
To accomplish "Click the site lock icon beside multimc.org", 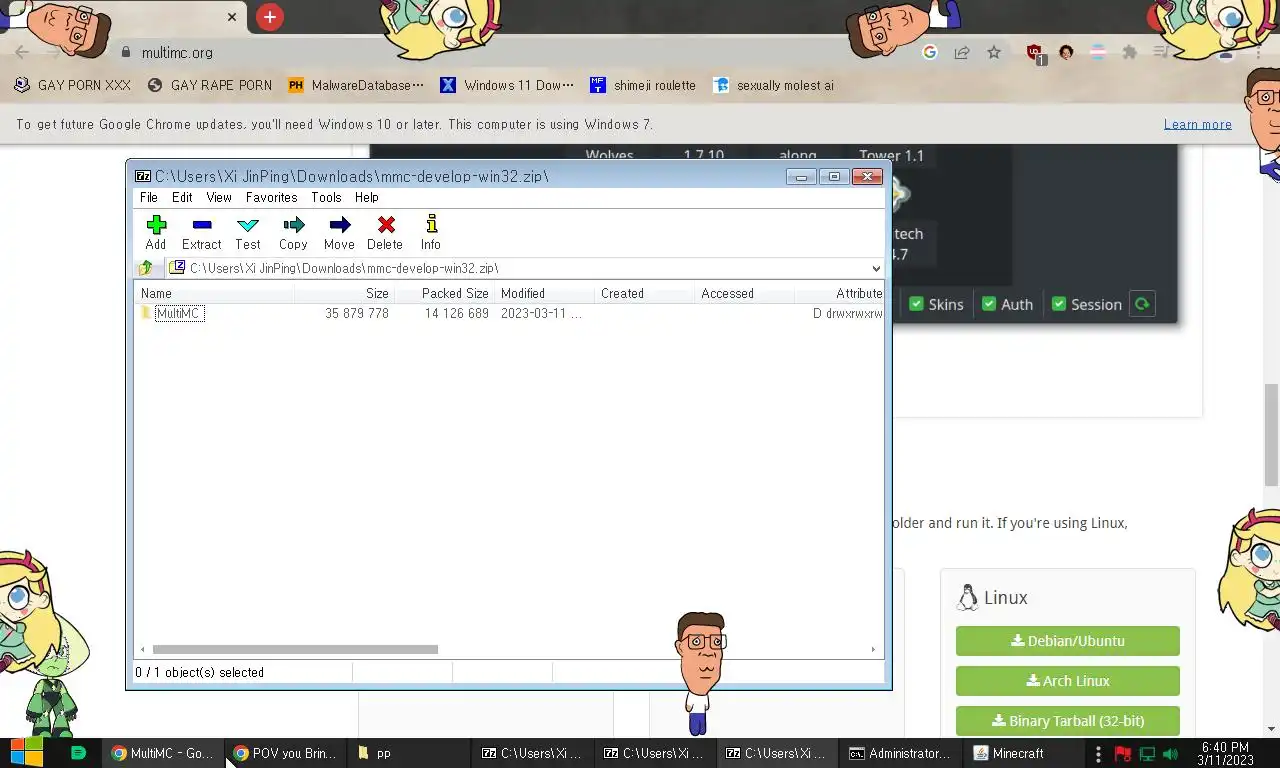I will (x=125, y=52).
